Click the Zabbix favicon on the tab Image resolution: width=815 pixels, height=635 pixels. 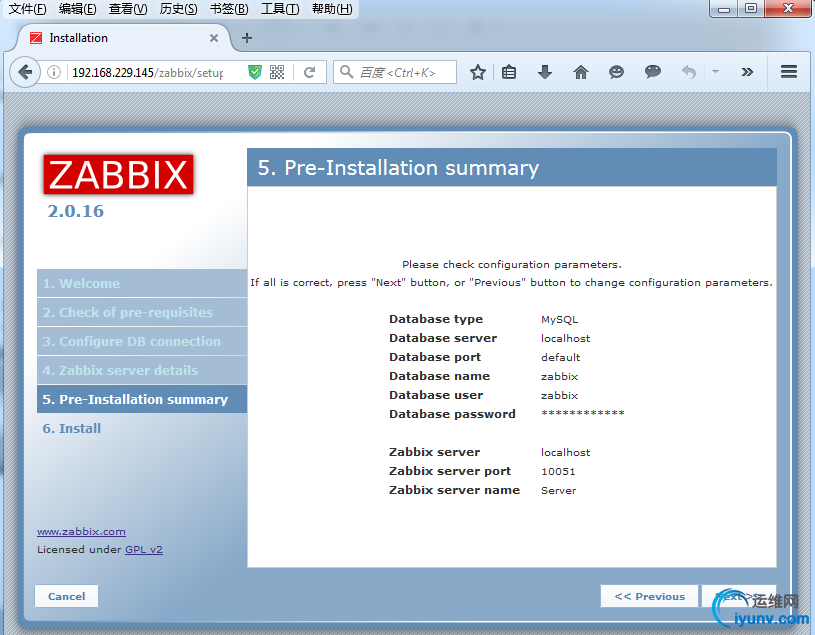36,38
